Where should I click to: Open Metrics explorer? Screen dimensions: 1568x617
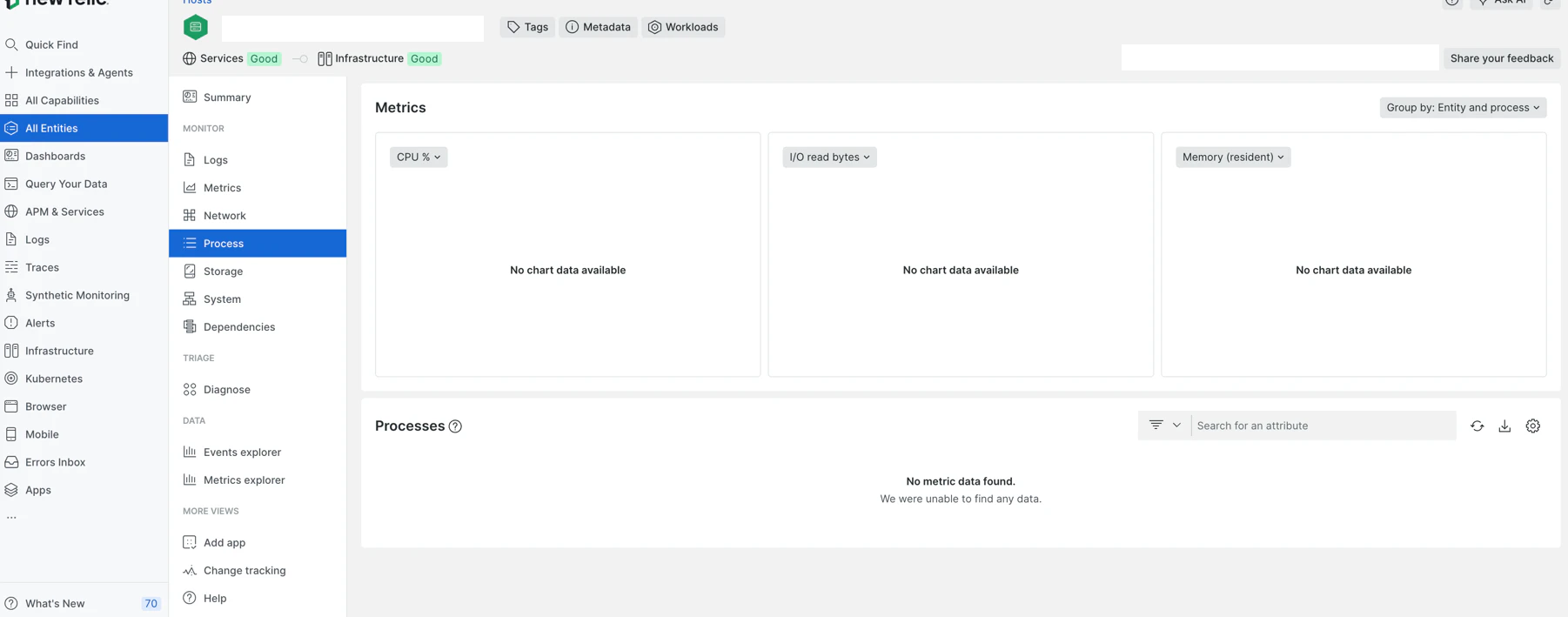point(258,480)
